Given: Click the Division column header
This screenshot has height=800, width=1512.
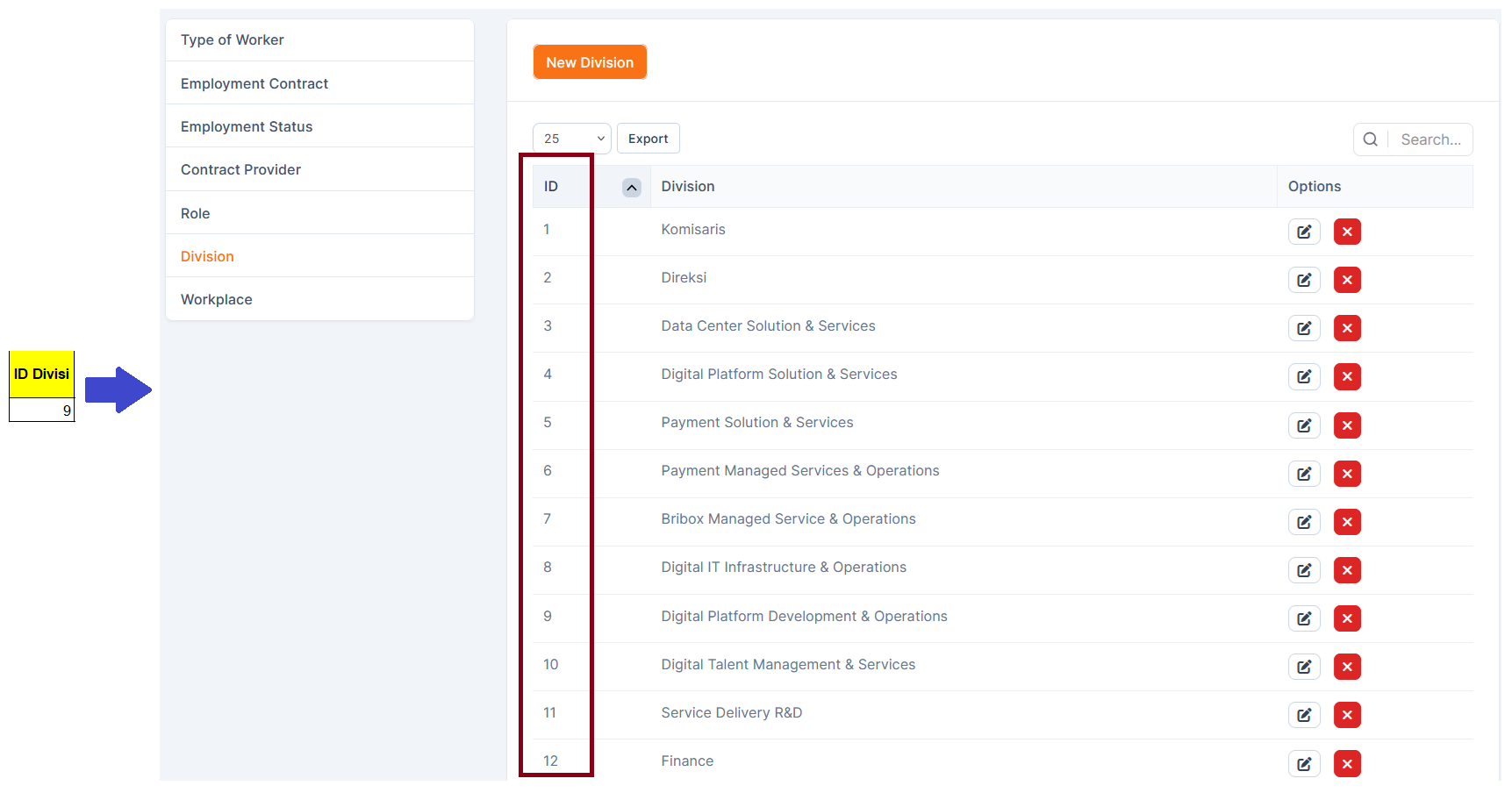Looking at the screenshot, I should 687,187.
